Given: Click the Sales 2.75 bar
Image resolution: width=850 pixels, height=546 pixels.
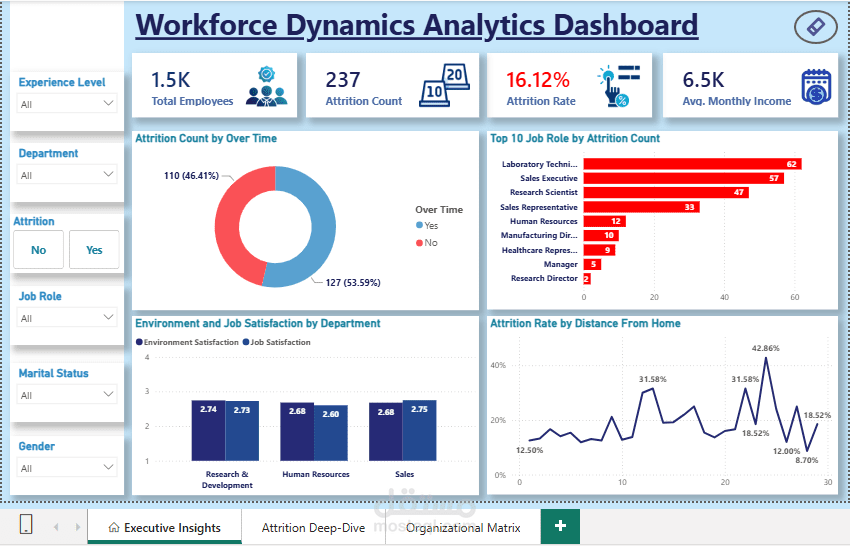Looking at the screenshot, I should 419,431.
